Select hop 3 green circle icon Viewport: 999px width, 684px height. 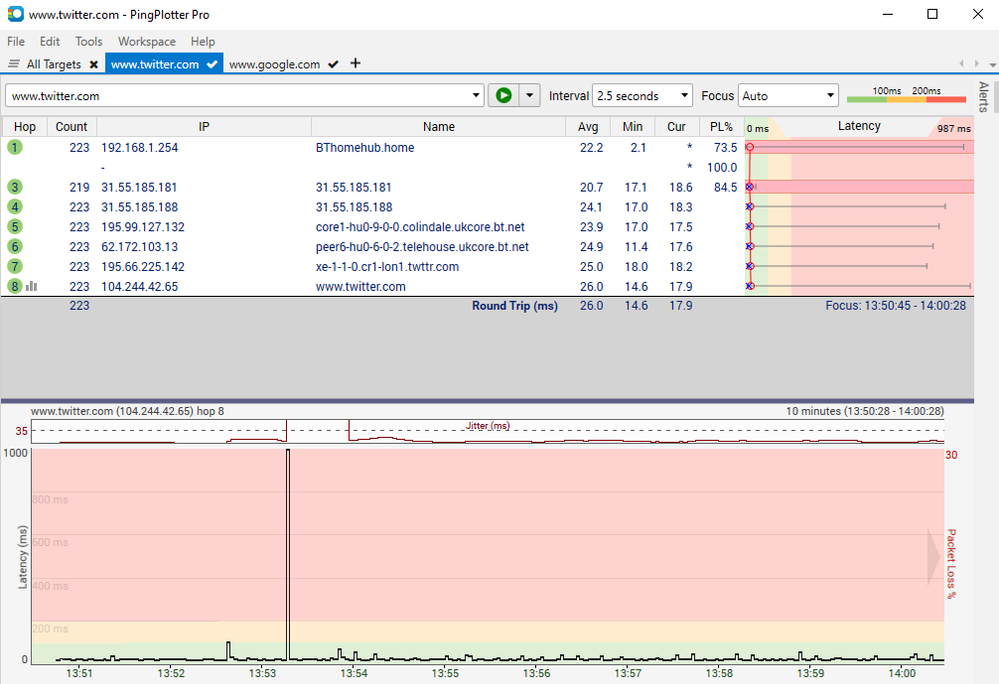pyautogui.click(x=15, y=187)
